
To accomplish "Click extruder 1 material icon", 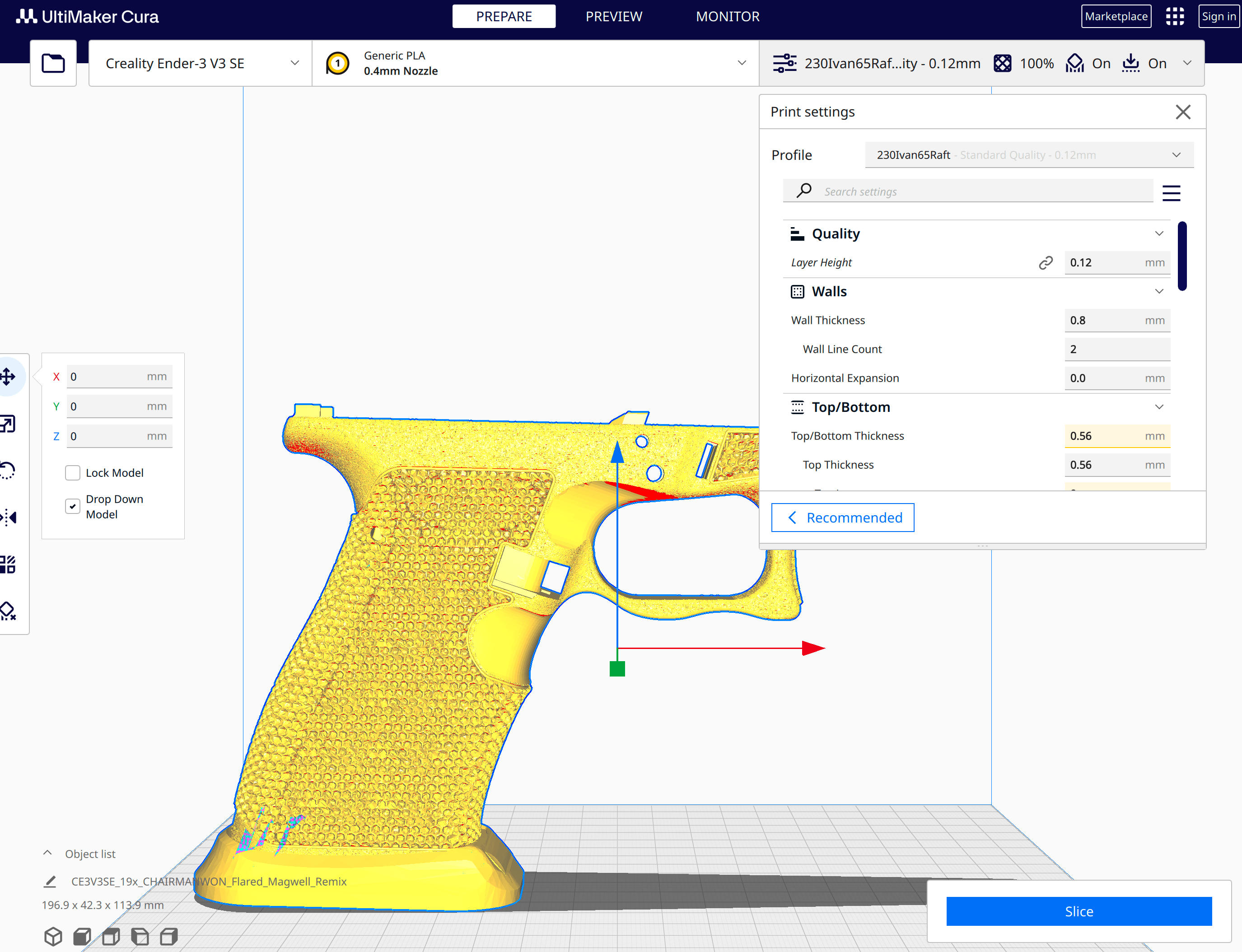I will pos(337,63).
